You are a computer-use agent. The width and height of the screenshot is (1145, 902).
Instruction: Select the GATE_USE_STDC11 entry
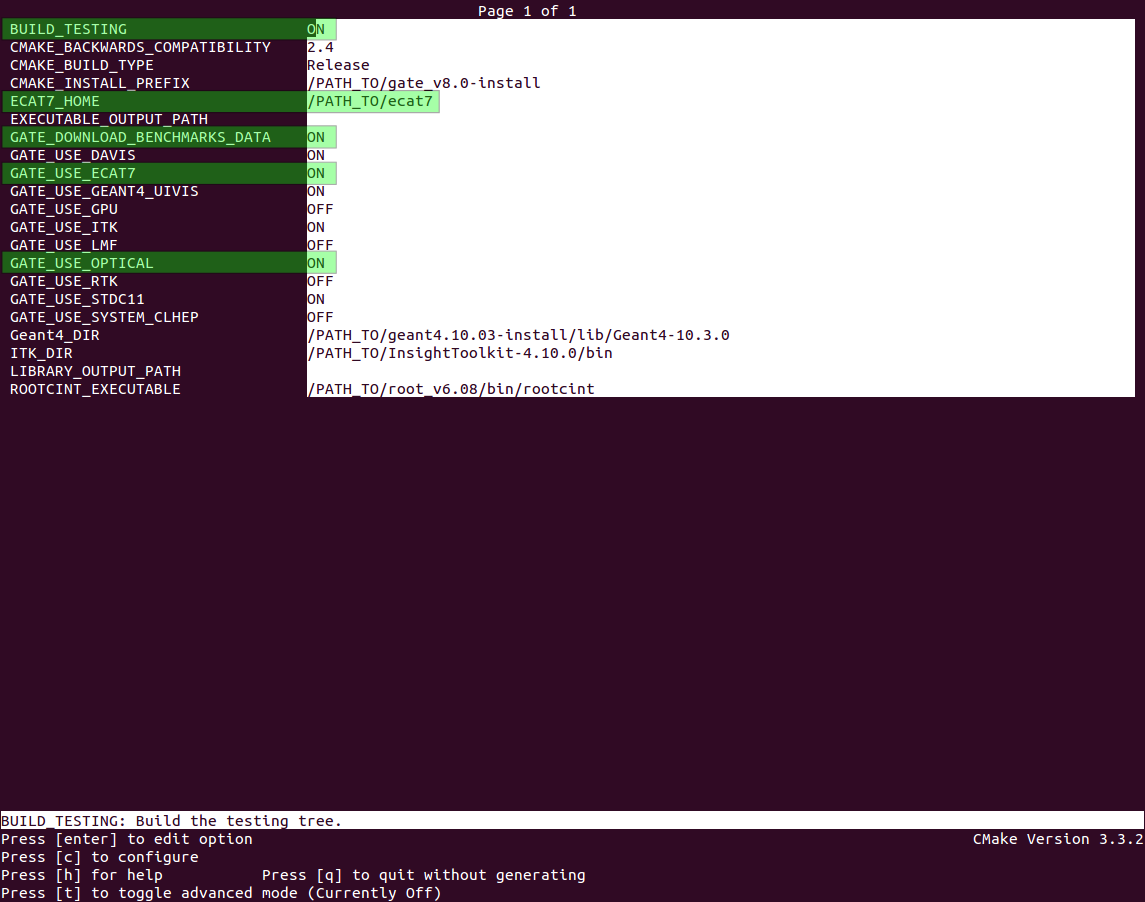[x=77, y=299]
